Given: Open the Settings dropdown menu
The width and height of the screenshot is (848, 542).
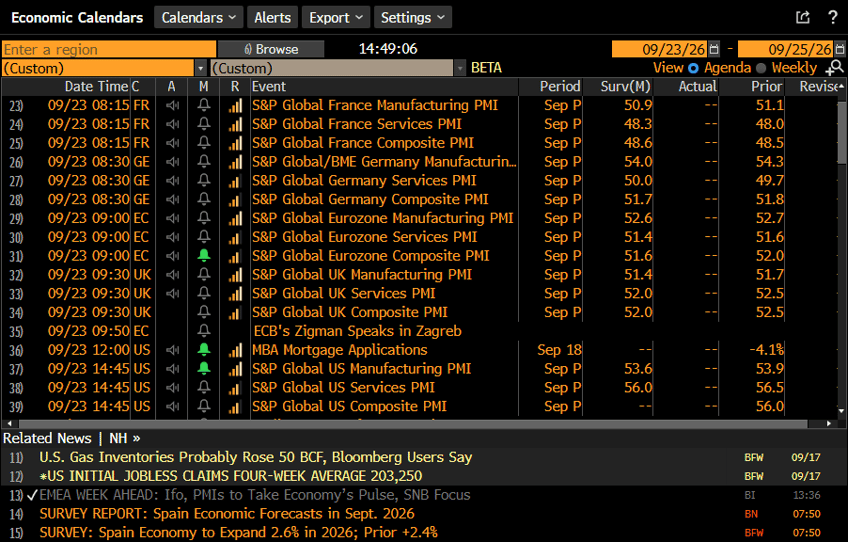Looking at the screenshot, I should pos(413,17).
